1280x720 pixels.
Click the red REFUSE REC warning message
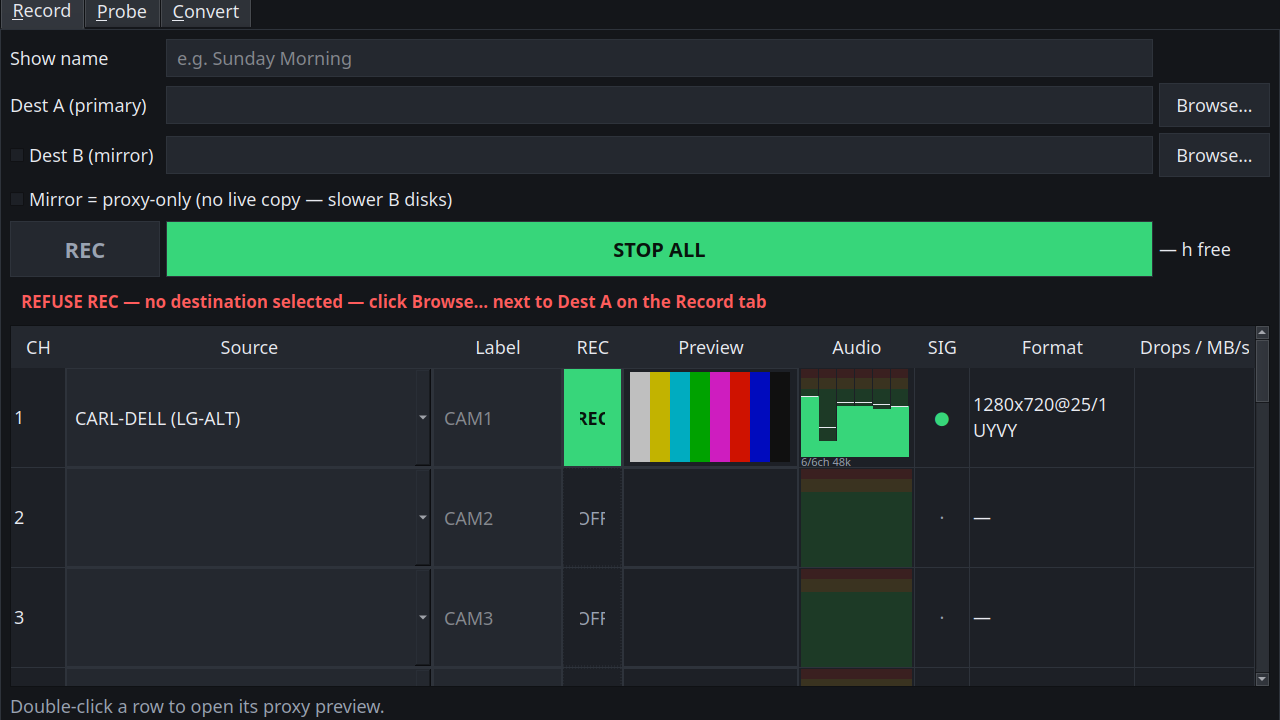click(394, 302)
